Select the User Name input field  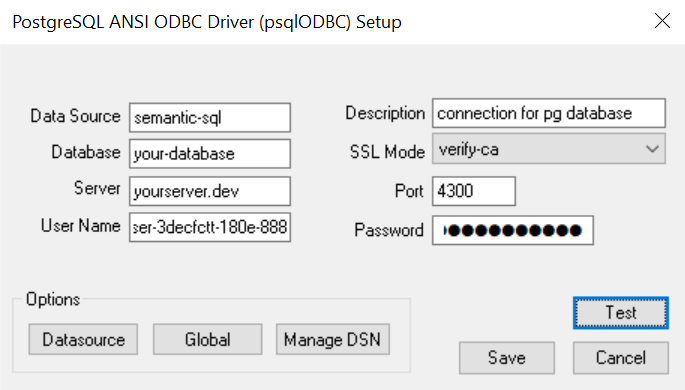pos(210,227)
